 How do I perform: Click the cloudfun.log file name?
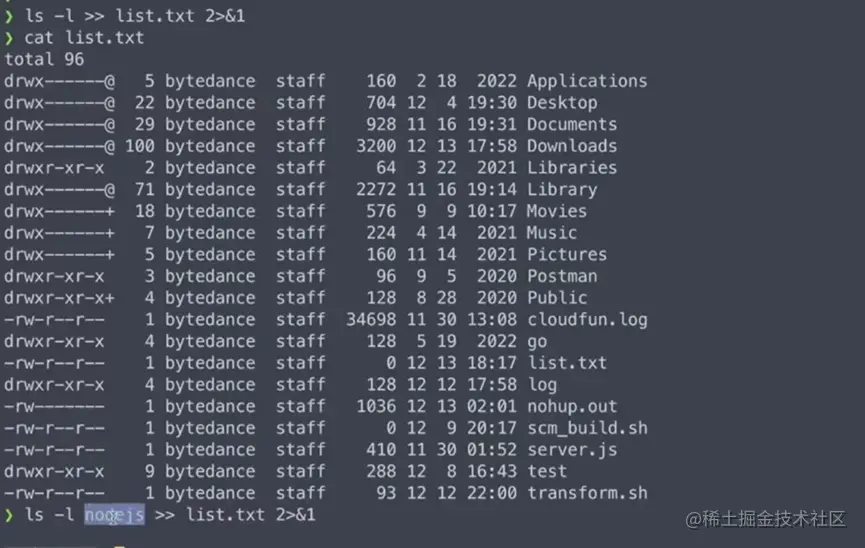coord(587,320)
